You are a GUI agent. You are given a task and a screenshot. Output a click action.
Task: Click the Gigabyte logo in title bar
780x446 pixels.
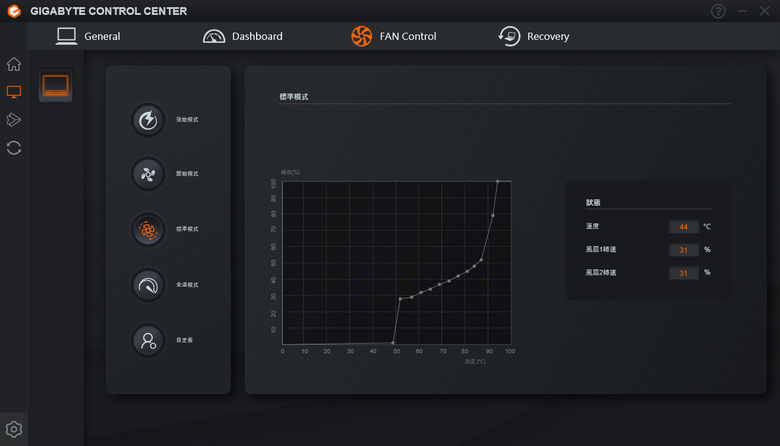coord(14,11)
